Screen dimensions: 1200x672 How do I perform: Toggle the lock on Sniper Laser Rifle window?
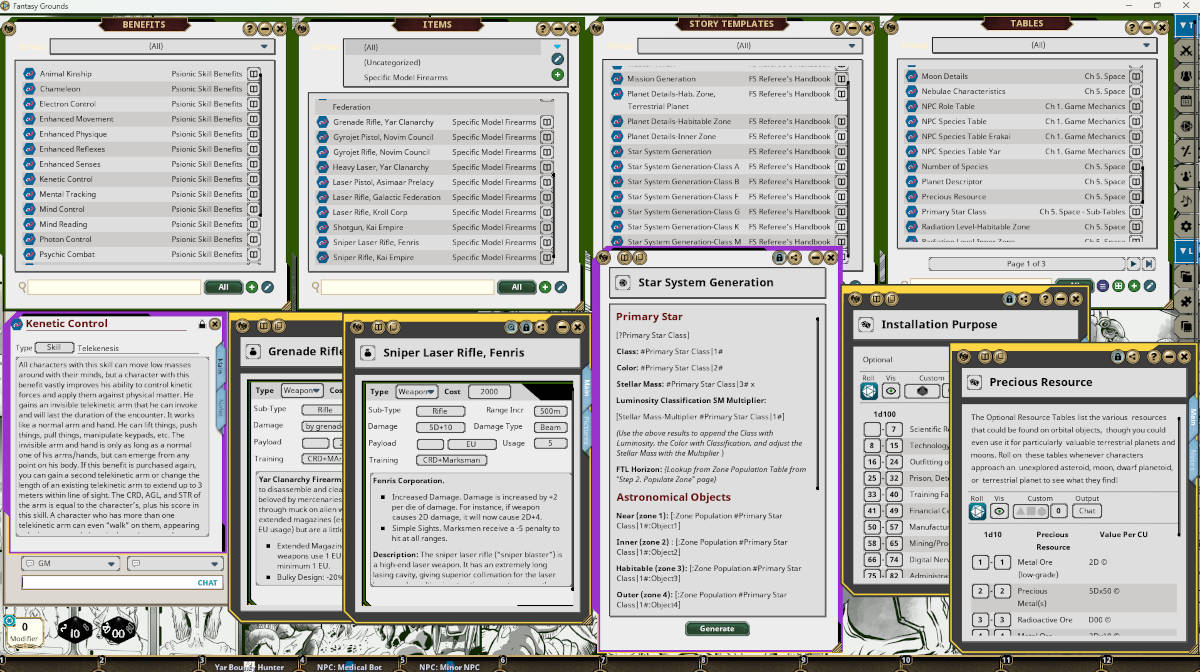tap(526, 326)
